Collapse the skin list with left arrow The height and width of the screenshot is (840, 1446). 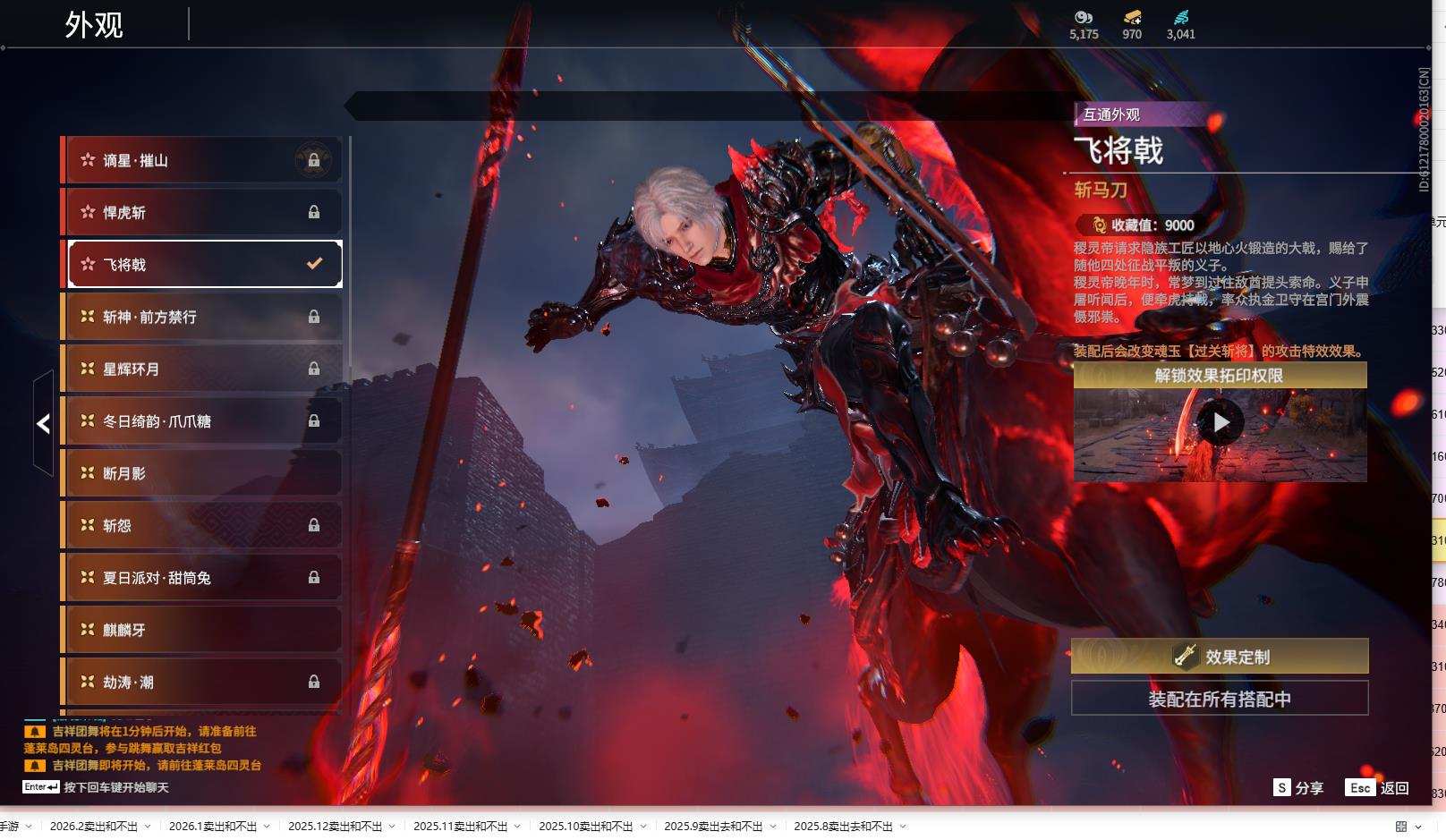pos(43,423)
